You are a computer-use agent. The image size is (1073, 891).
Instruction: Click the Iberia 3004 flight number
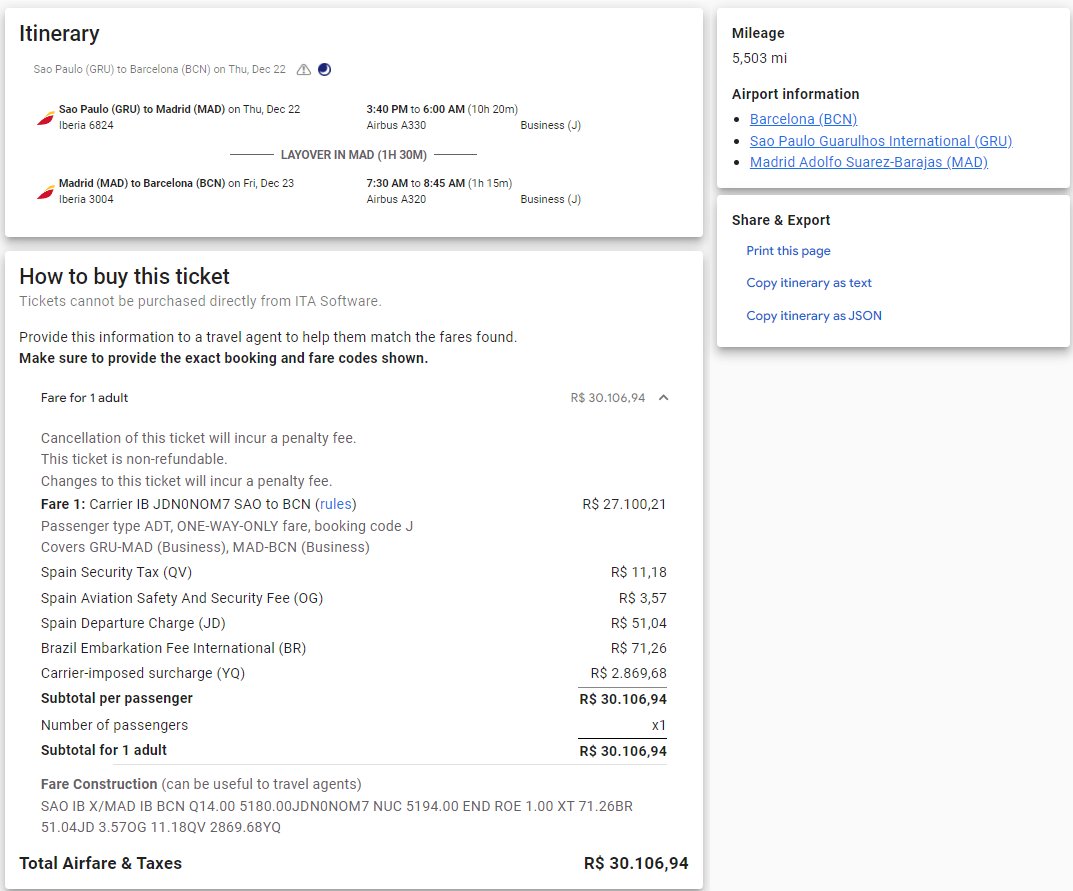[x=86, y=199]
